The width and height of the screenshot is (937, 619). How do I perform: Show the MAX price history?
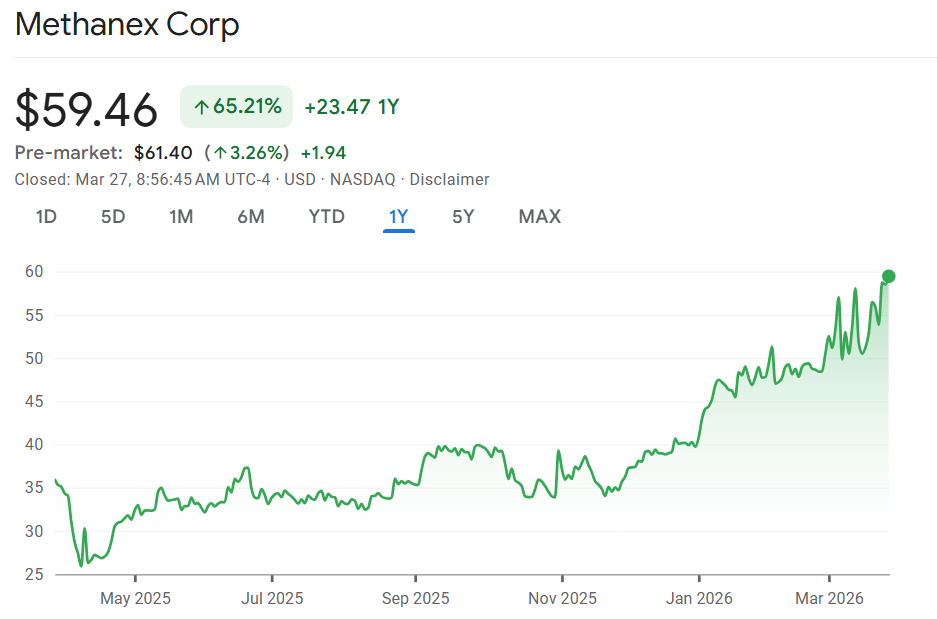[539, 216]
